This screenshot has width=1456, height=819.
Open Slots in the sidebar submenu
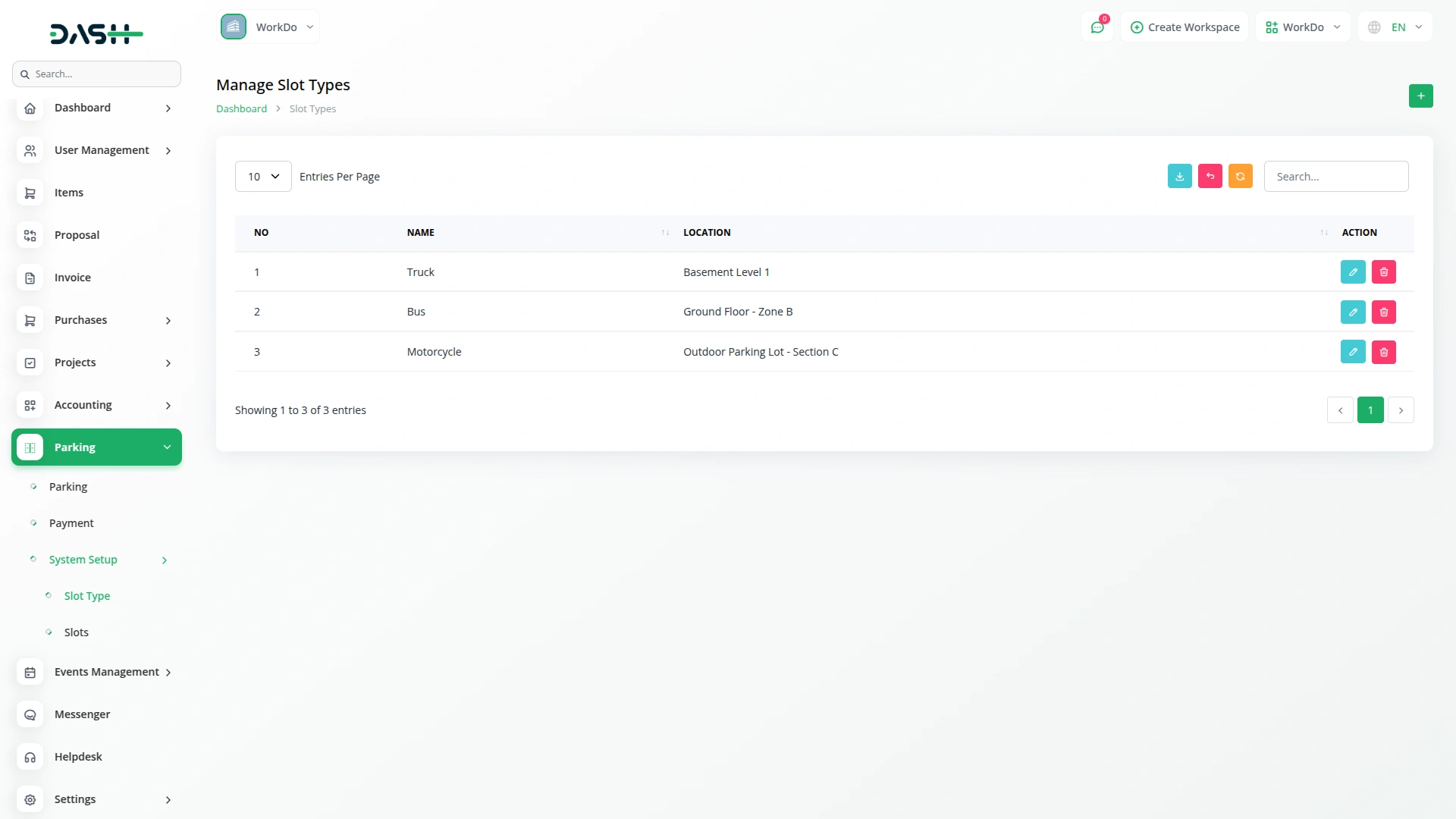pos(76,632)
